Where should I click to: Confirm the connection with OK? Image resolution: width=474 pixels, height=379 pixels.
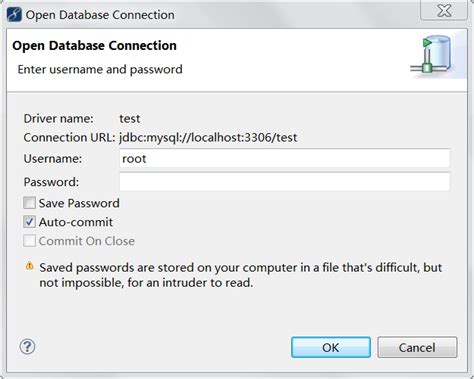tap(331, 347)
